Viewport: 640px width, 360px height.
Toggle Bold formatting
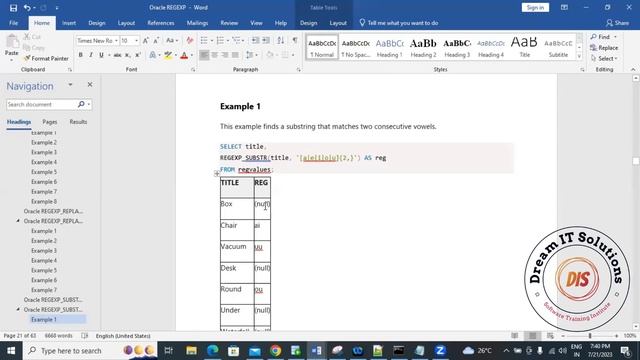click(x=80, y=55)
